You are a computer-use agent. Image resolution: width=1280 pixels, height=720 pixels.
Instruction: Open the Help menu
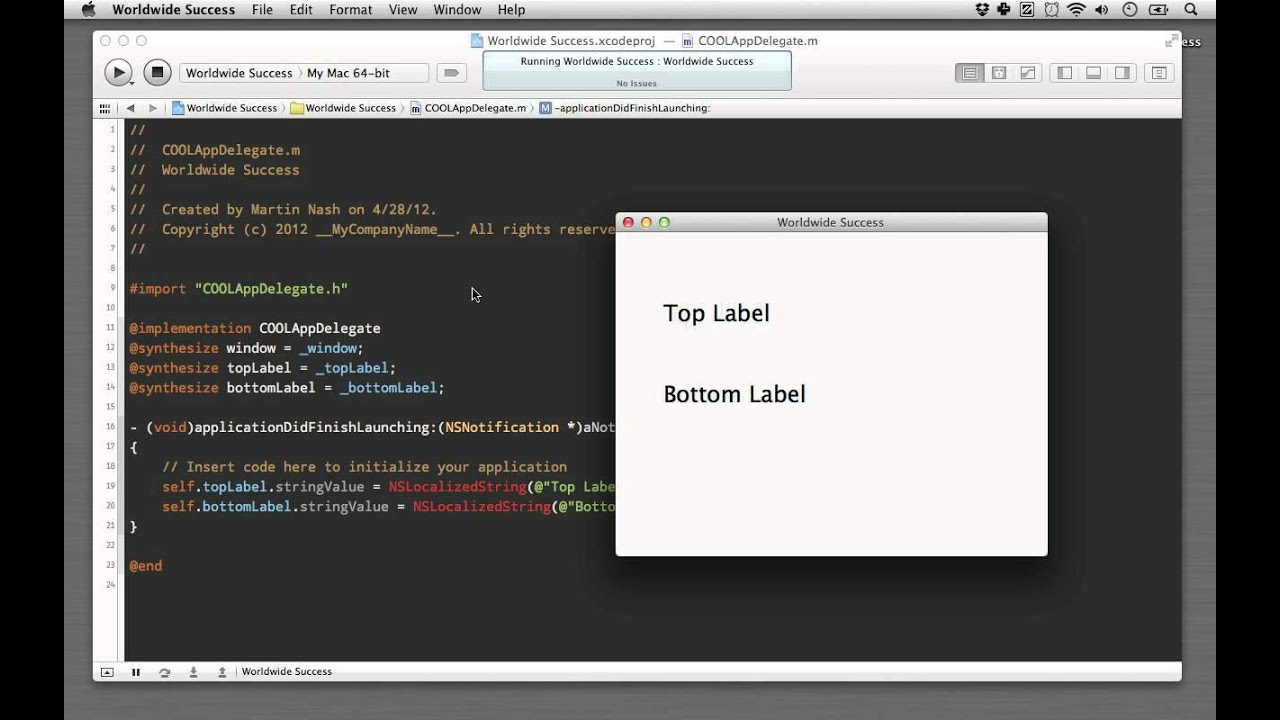511,9
